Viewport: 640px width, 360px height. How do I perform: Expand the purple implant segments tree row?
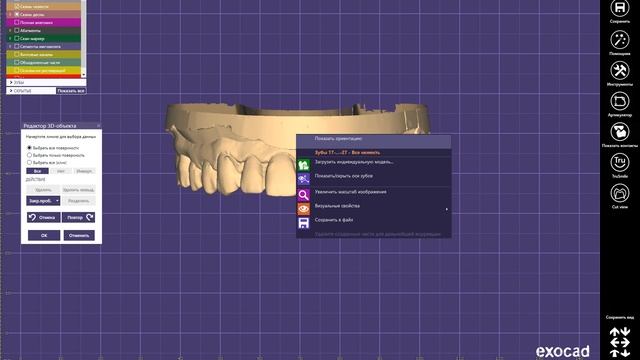(10, 47)
